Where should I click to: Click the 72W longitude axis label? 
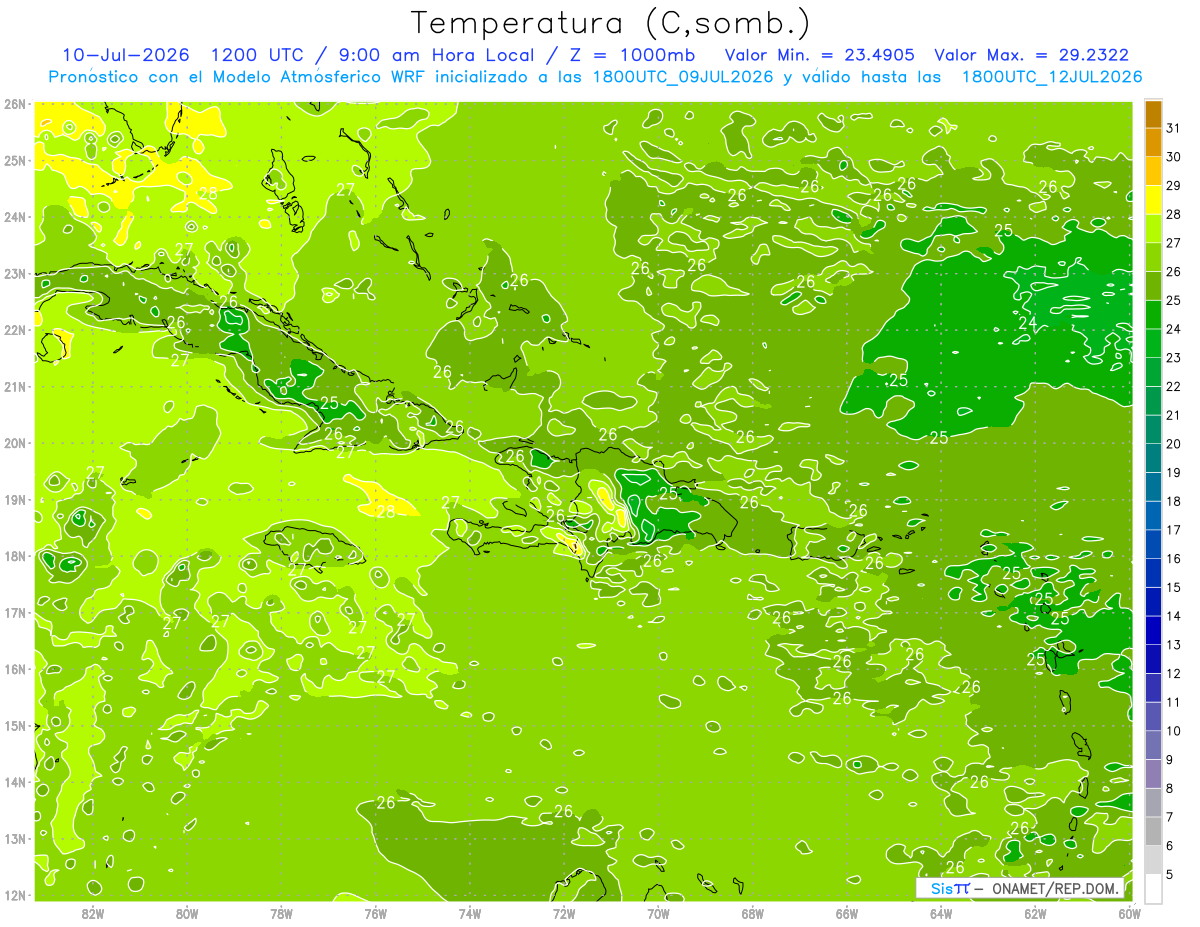564,912
